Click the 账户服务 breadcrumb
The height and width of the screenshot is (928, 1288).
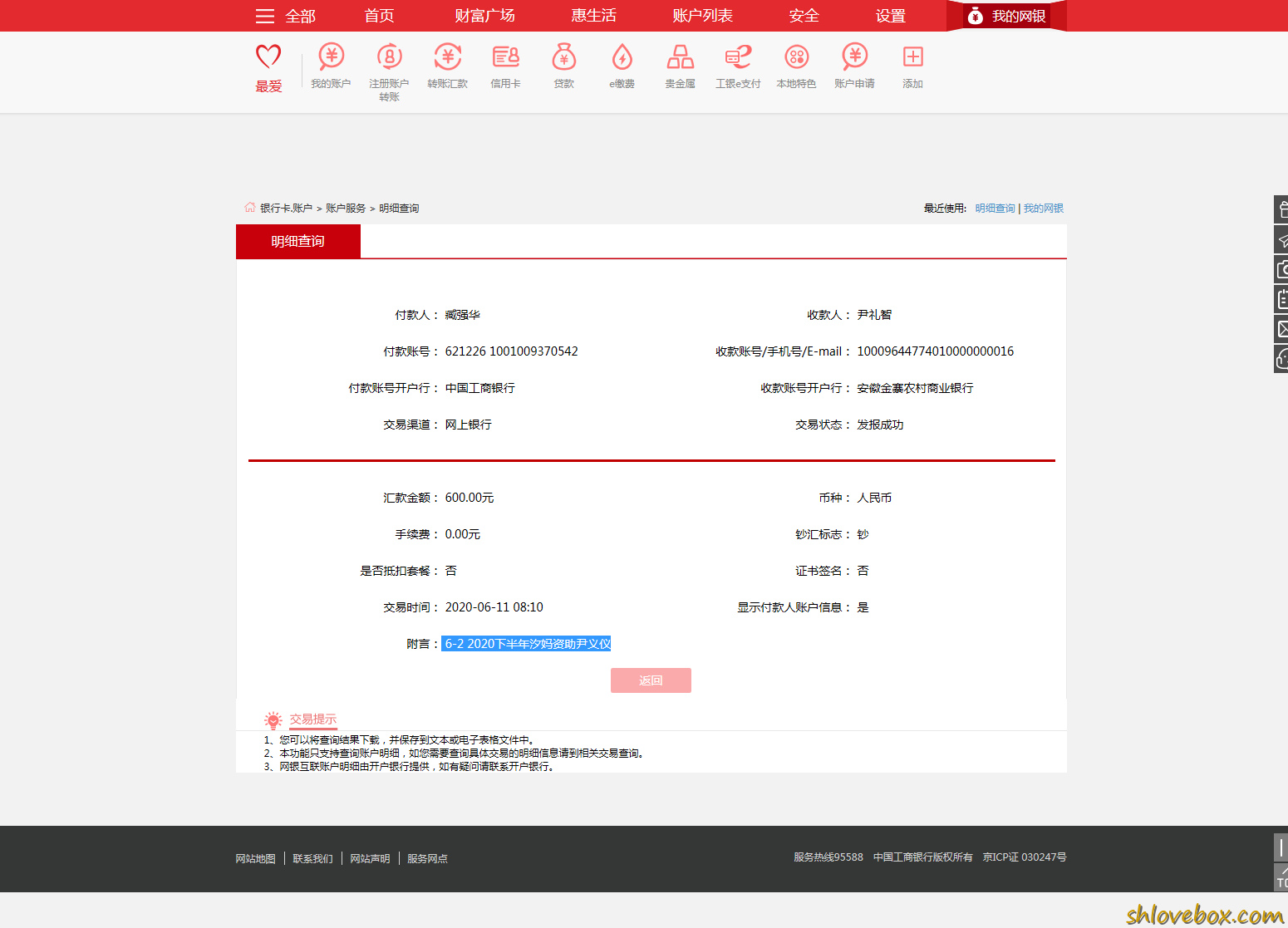coord(346,209)
